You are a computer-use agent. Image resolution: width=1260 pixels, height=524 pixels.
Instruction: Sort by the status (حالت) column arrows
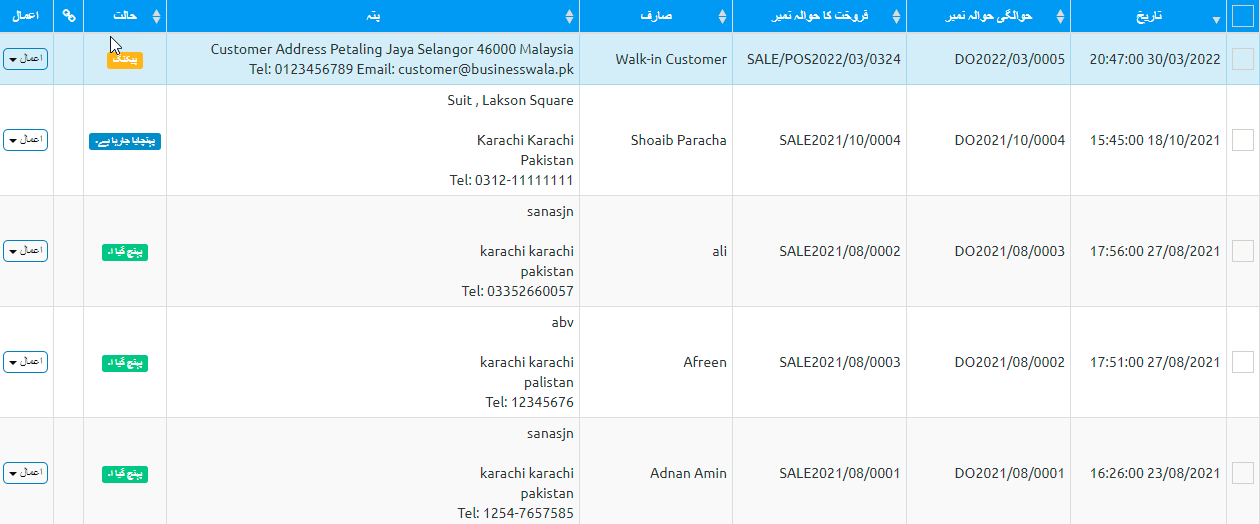point(157,17)
